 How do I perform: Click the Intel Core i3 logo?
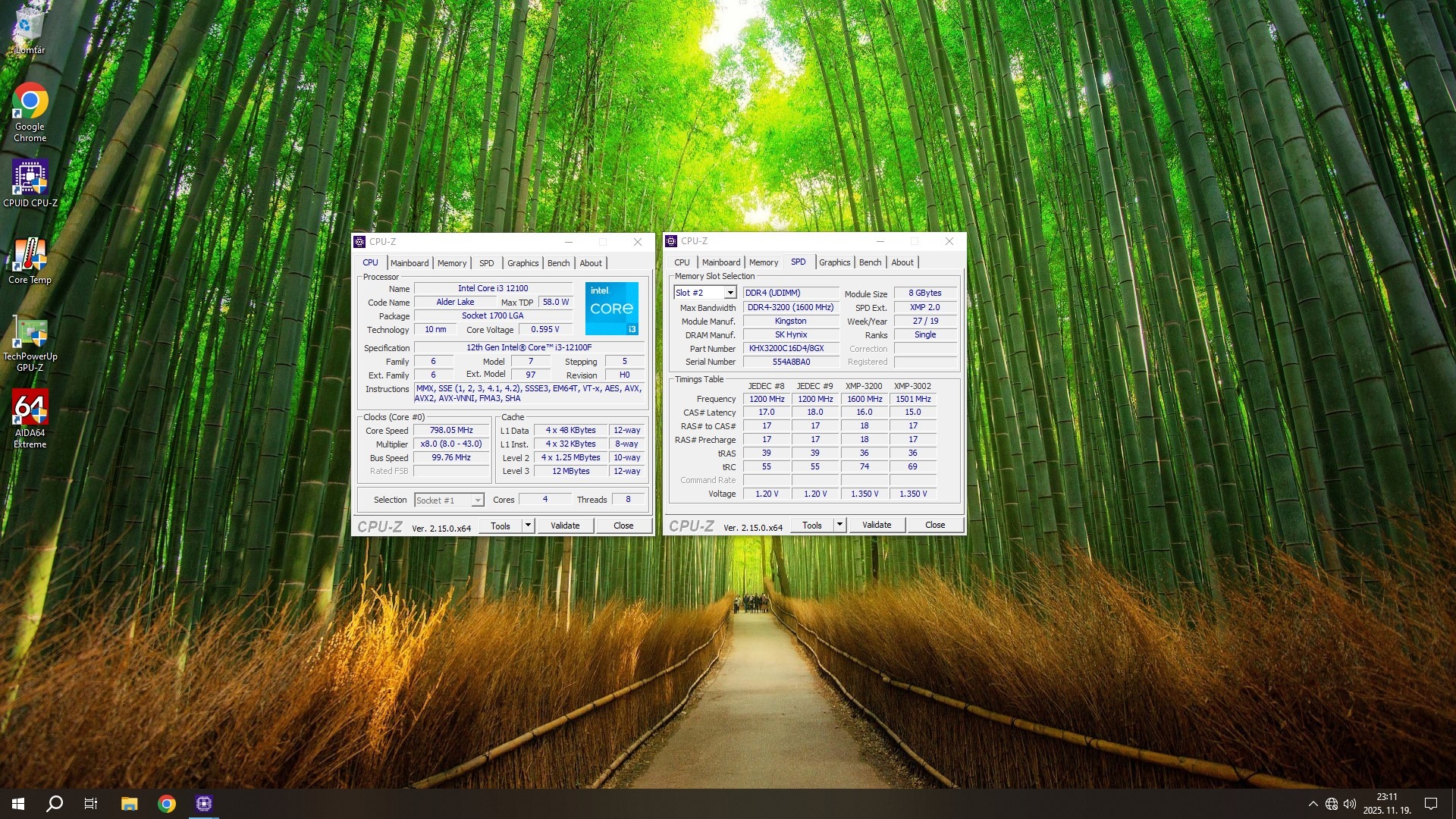(x=612, y=309)
